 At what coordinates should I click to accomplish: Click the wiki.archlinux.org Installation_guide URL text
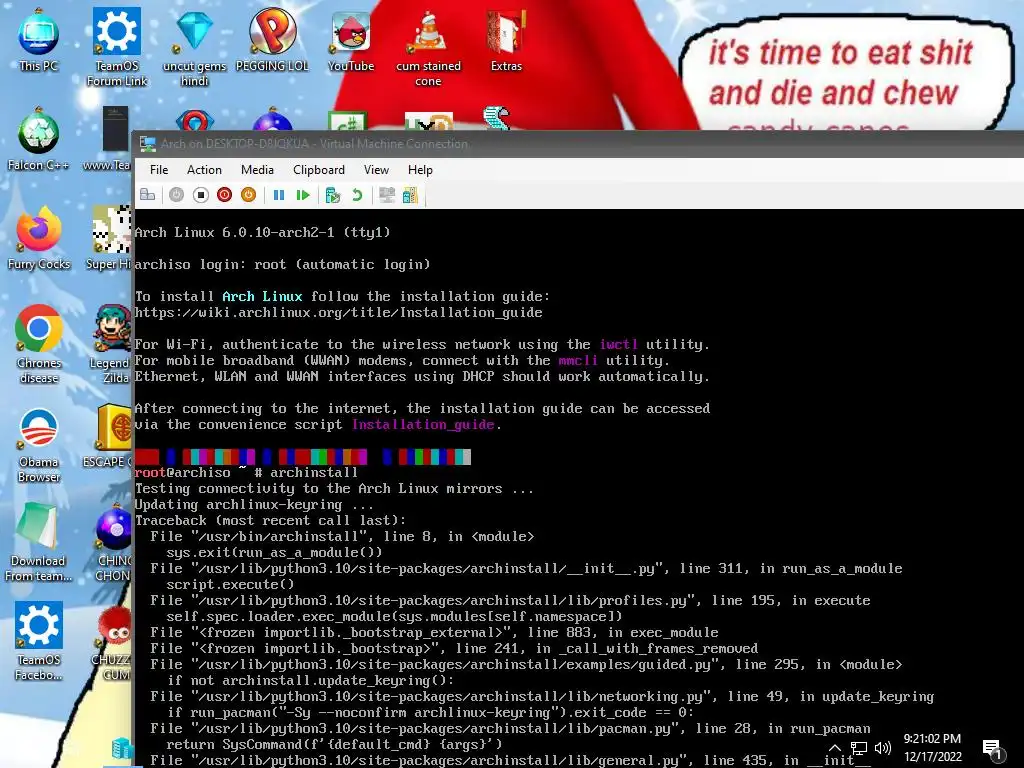(x=338, y=313)
